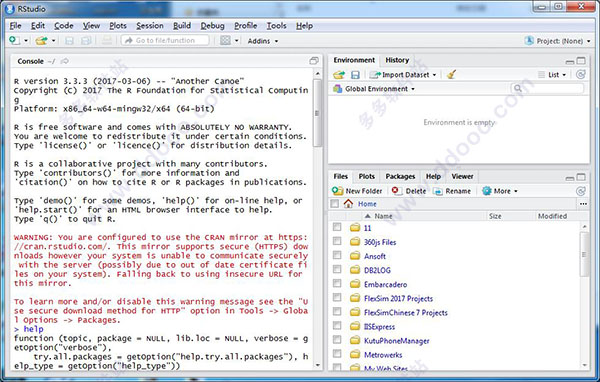This screenshot has height=382, width=600.
Task: Switch to the Environment tab
Action: [x=354, y=60]
